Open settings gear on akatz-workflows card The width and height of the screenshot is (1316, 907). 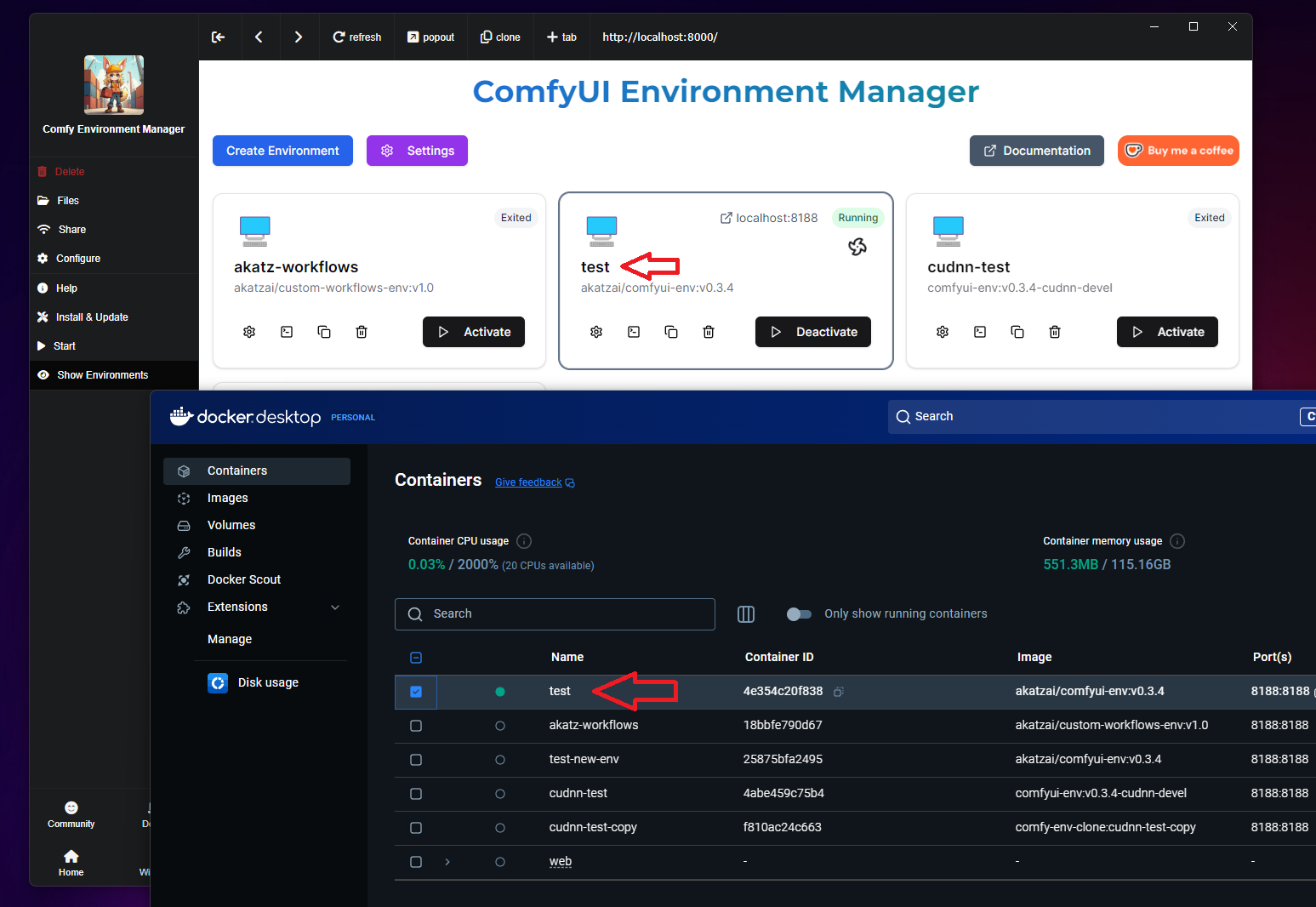[249, 332]
